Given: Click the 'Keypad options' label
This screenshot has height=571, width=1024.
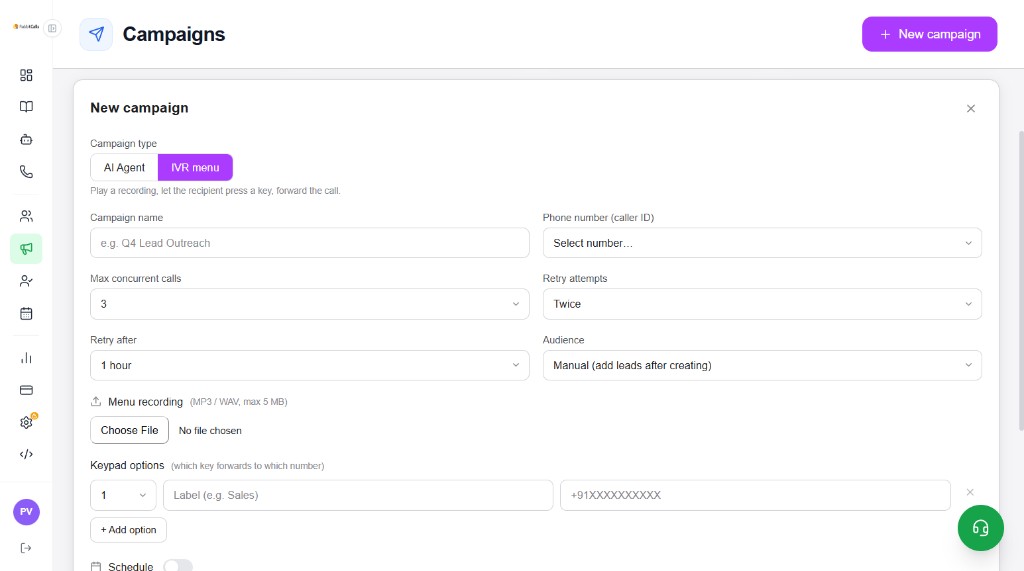Looking at the screenshot, I should pyautogui.click(x=127, y=465).
